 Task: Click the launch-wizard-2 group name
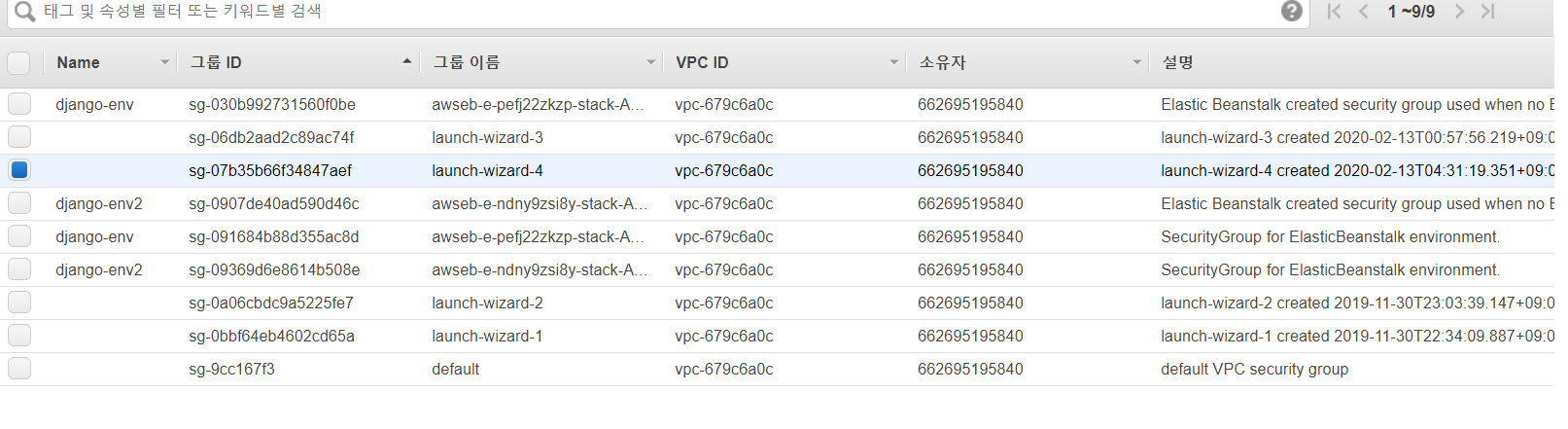coord(487,303)
